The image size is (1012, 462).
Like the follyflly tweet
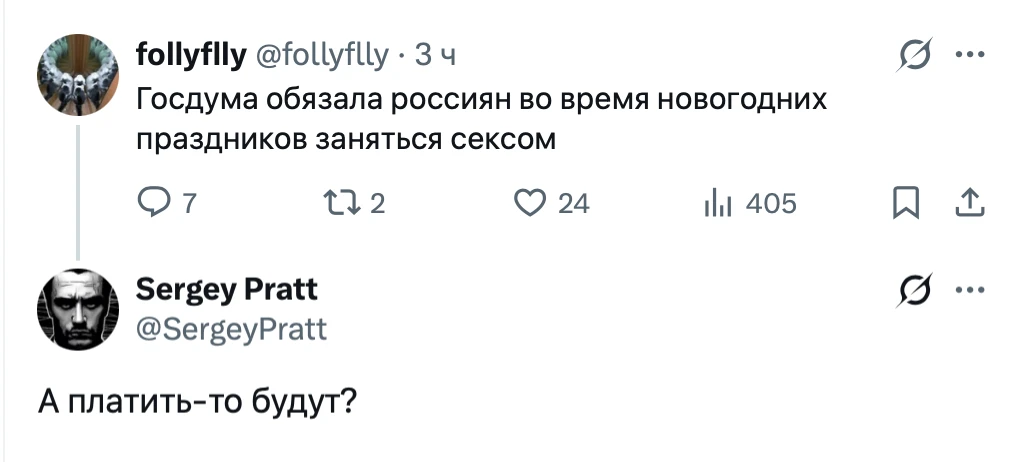tap(527, 204)
